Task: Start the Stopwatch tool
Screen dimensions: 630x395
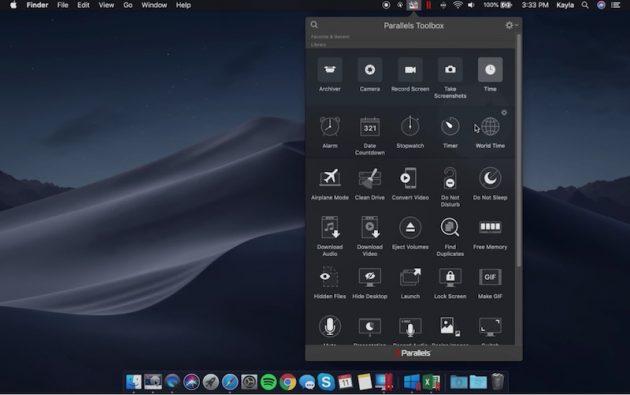Action: (x=410, y=132)
